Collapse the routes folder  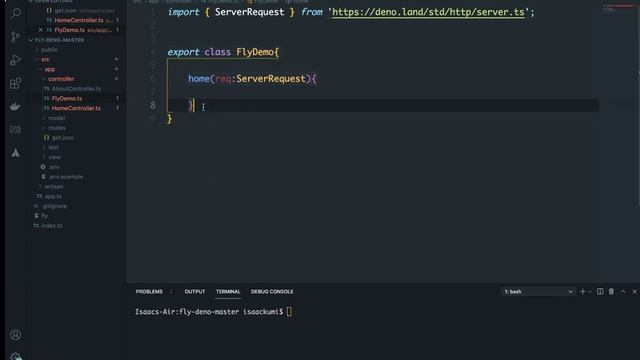pyautogui.click(x=56, y=128)
